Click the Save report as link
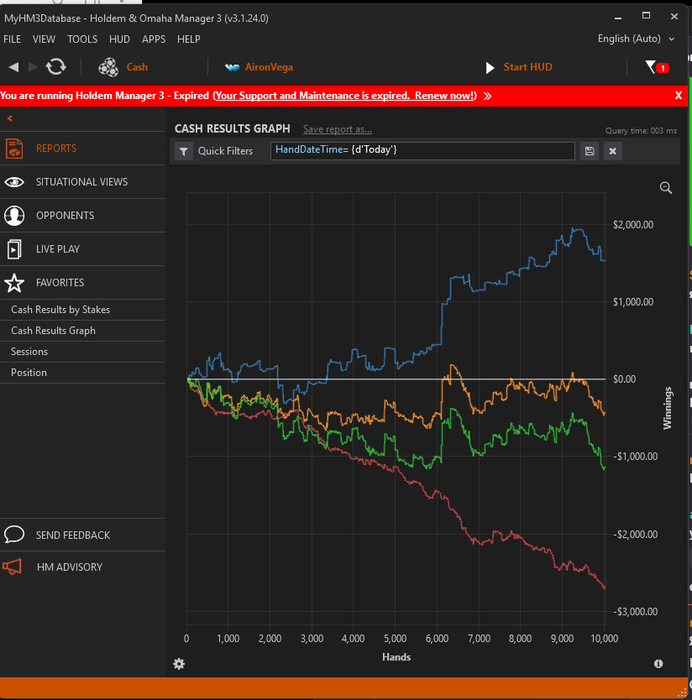Screen dimensions: 692x700 (x=337, y=129)
